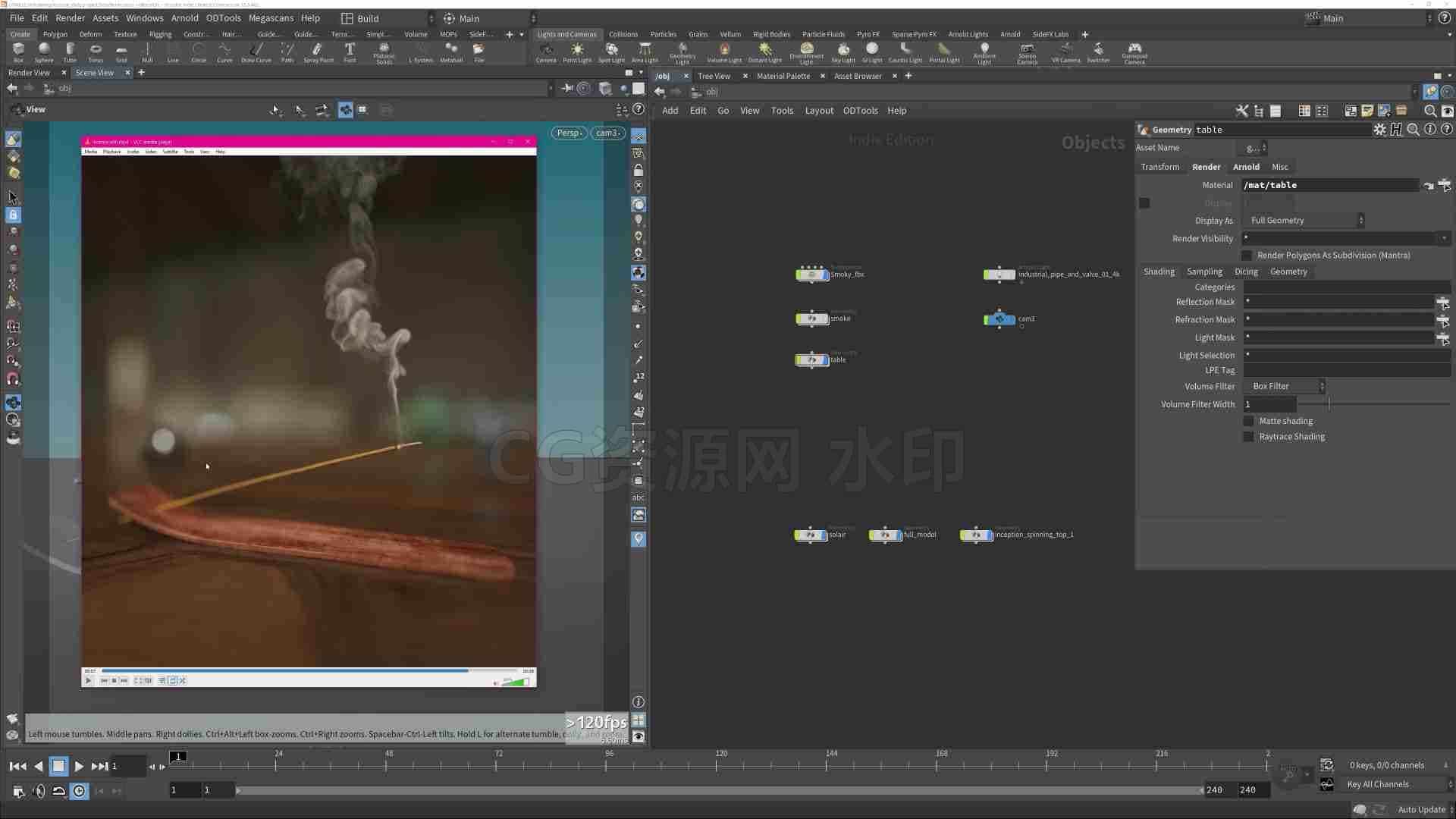1456x819 pixels.
Task: Add a Camera from Lights and Cameras shelf
Action: coord(546,52)
